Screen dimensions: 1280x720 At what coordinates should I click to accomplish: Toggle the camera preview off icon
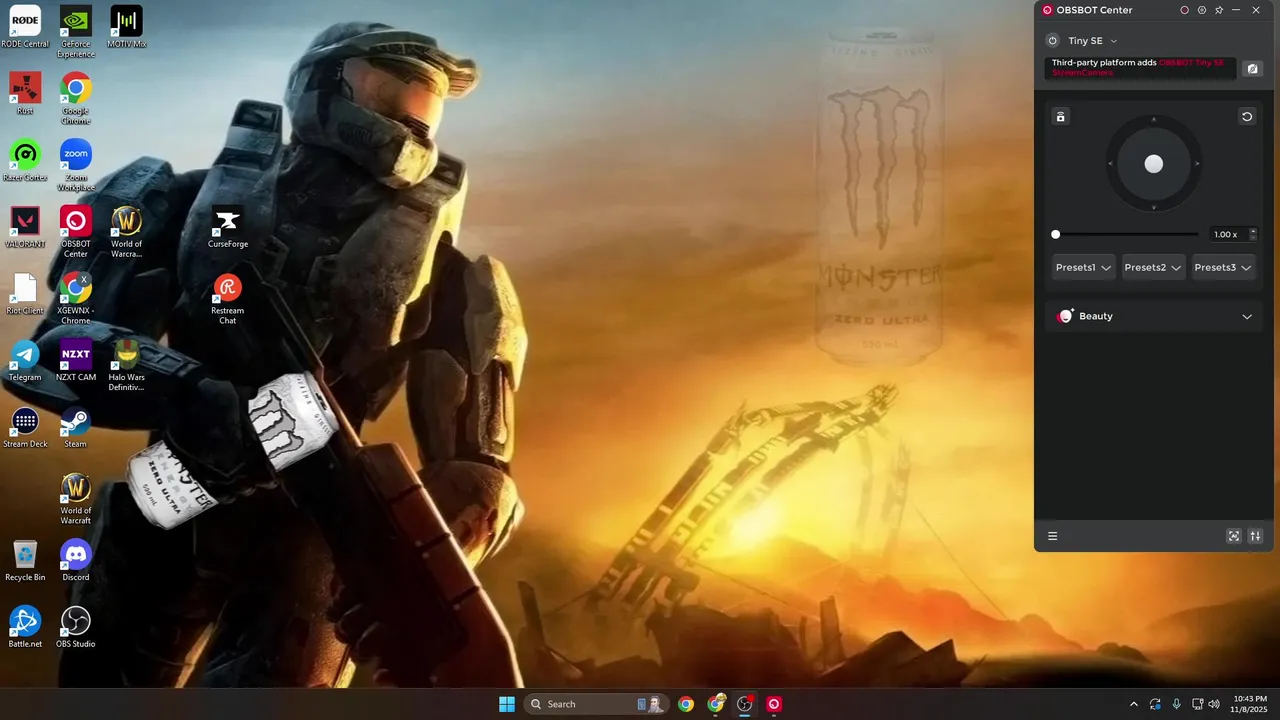1252,68
